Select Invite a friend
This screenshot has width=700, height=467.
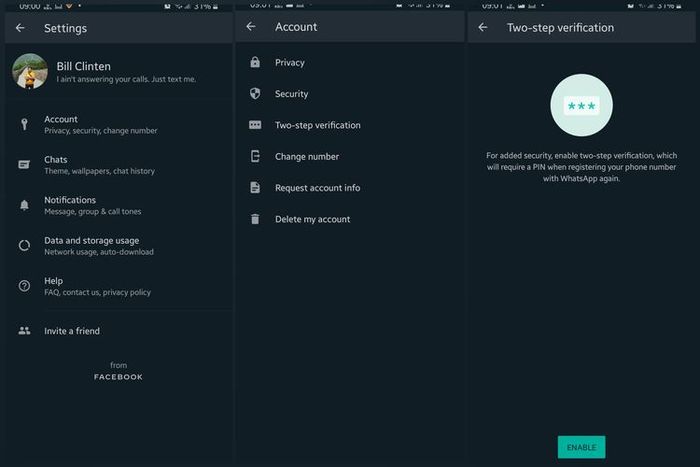click(119, 331)
